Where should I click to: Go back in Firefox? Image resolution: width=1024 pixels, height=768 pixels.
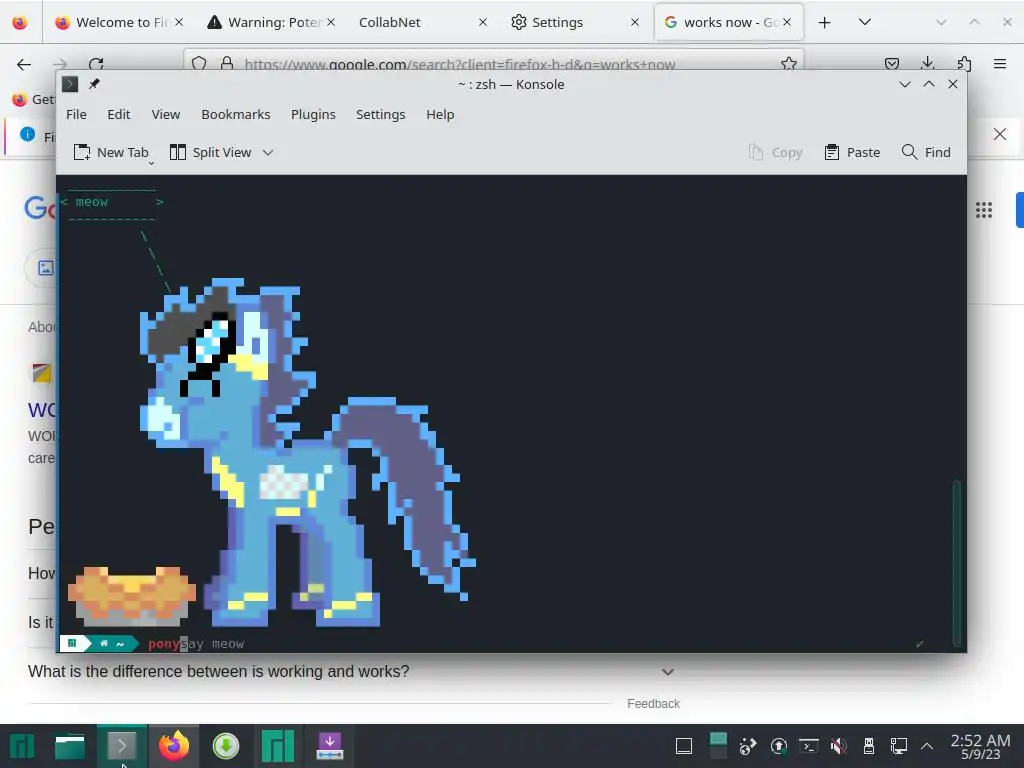[x=24, y=64]
